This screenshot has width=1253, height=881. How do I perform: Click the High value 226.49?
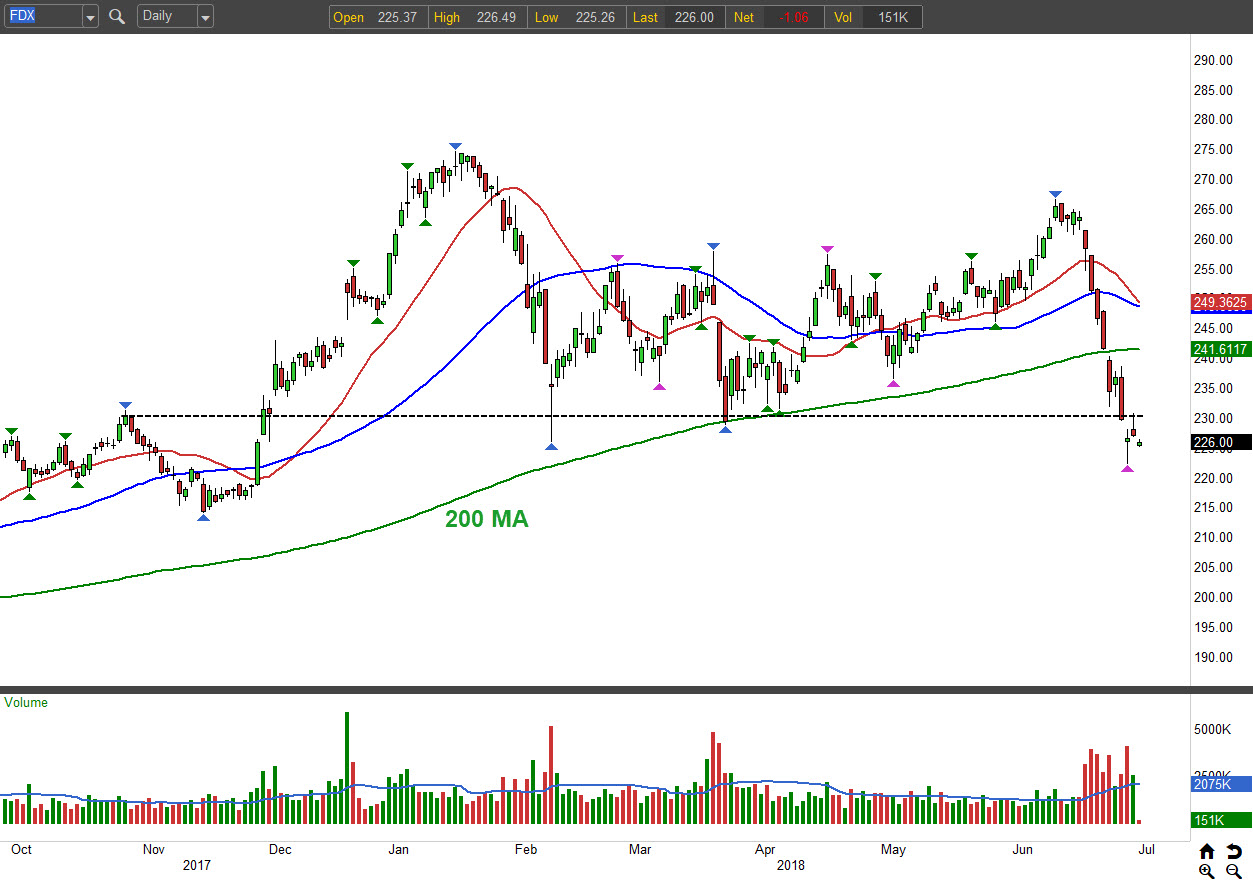click(x=496, y=17)
